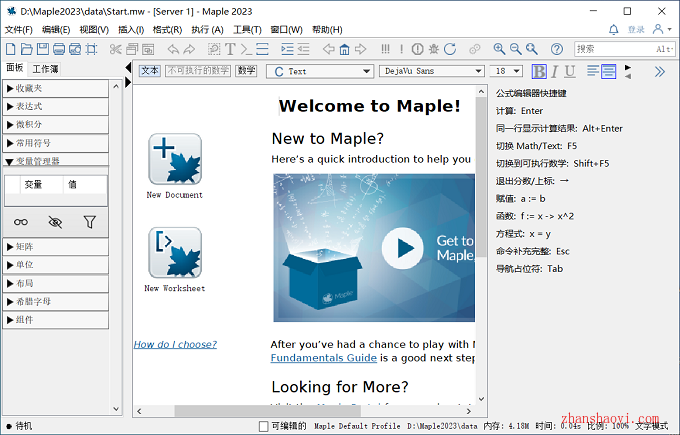Open 工具(T) menu

(247, 29)
